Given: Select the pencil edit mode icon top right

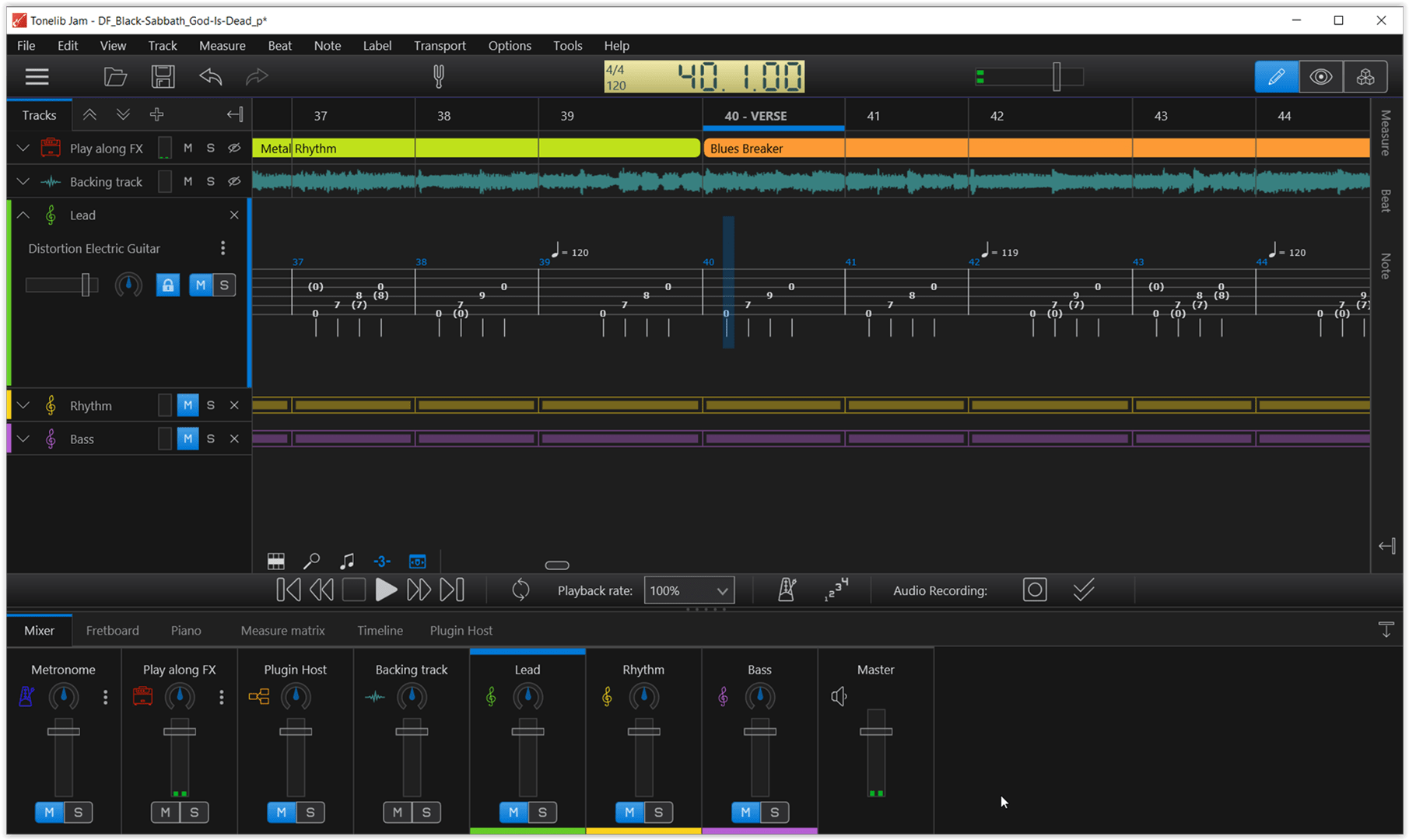Looking at the screenshot, I should pos(1275,76).
